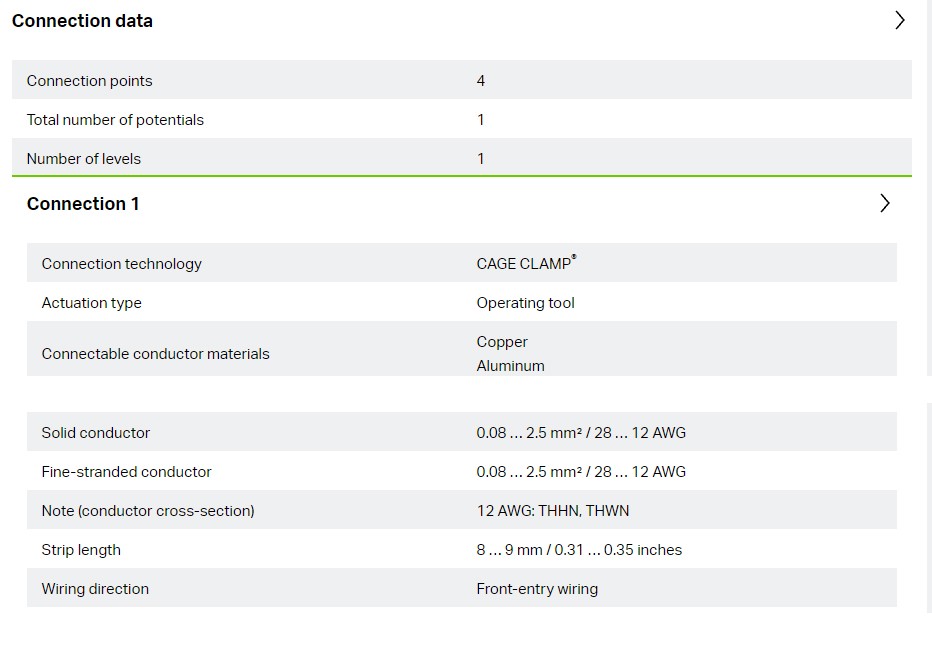Click the Connectable conductor materials label
The height and width of the screenshot is (660, 932).
click(155, 354)
